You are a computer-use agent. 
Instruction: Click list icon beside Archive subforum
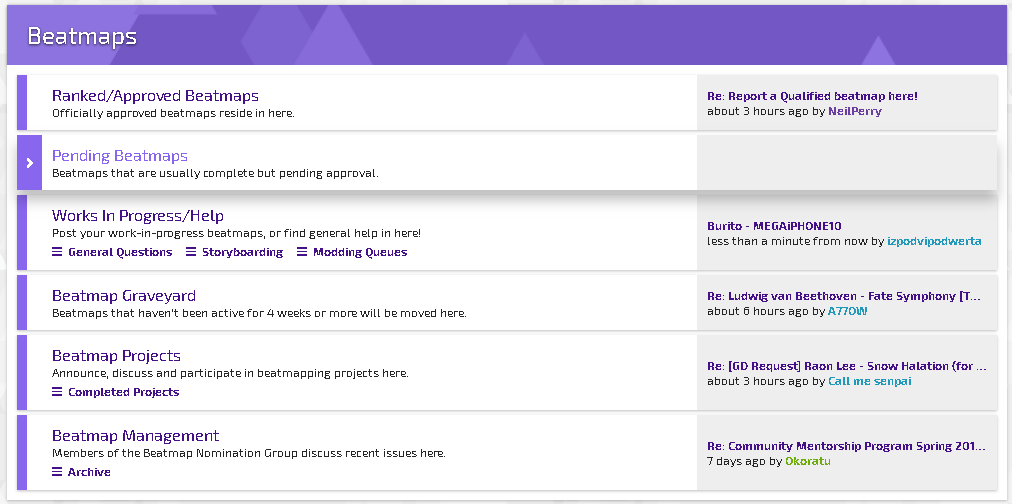[x=57, y=472]
